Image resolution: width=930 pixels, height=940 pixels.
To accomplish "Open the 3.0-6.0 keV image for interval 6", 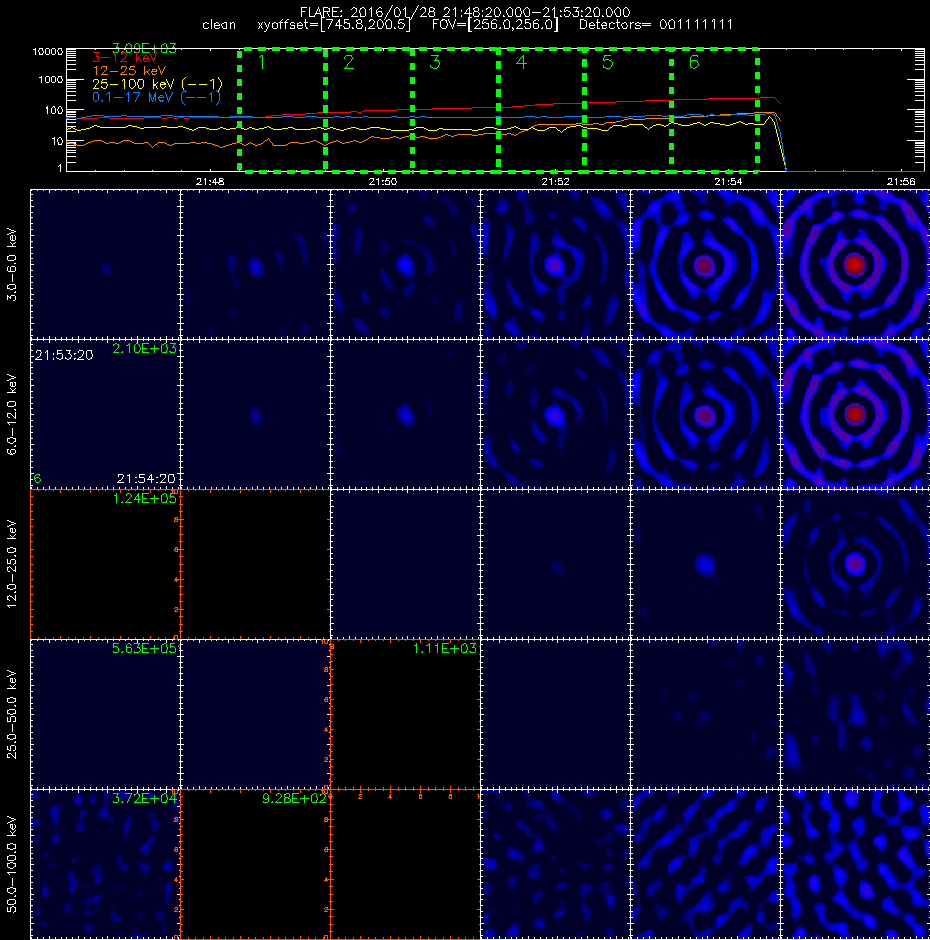I will pyautogui.click(x=855, y=264).
